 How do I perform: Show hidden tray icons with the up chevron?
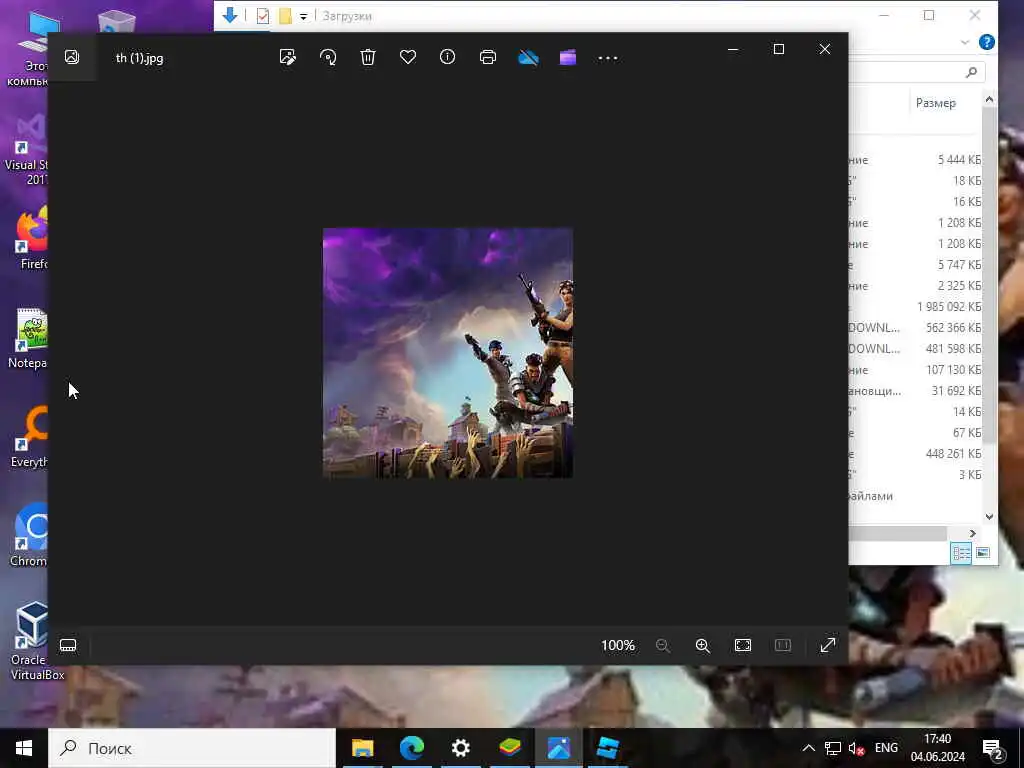pos(808,748)
